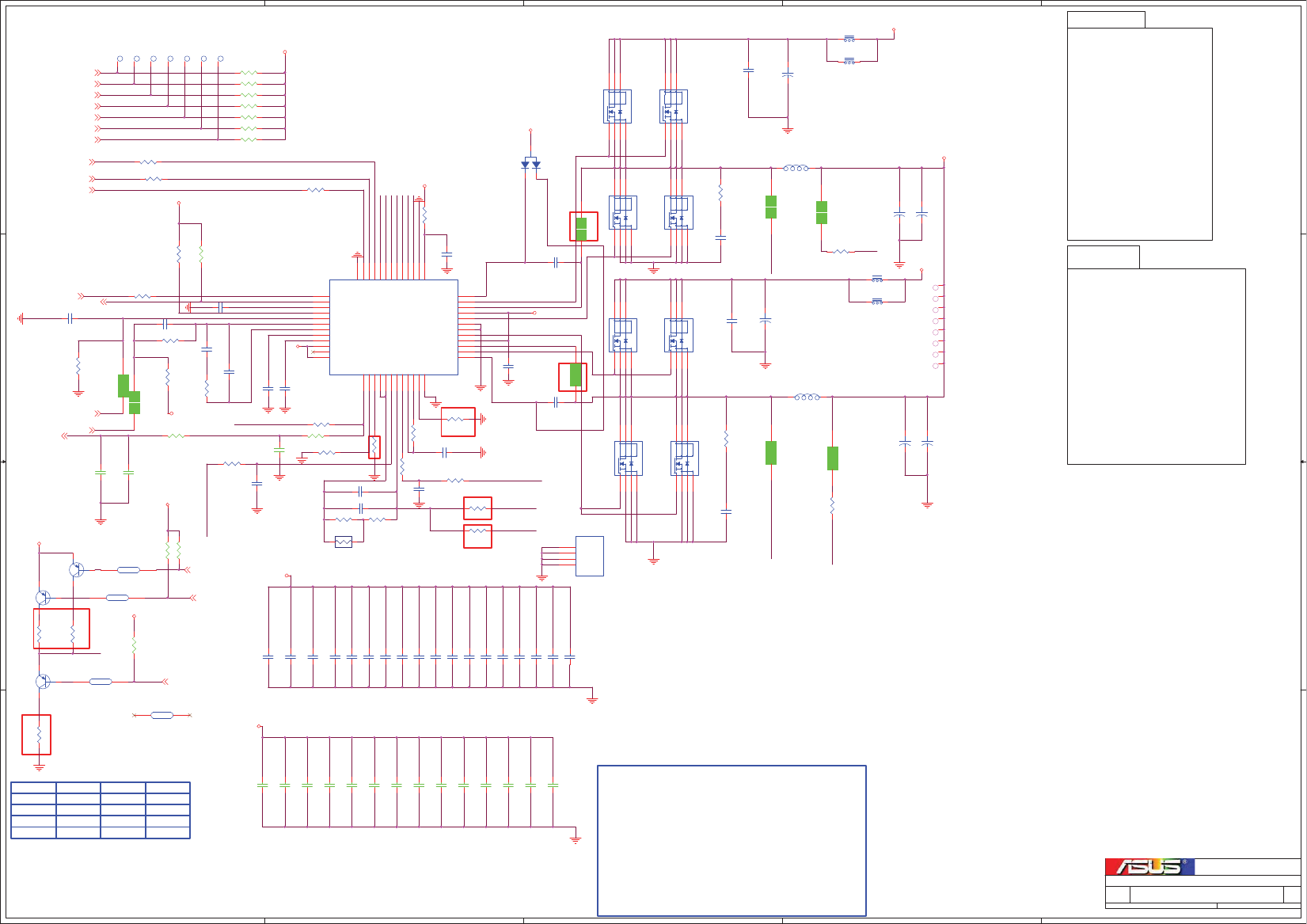1307x924 pixels.
Task: Click the blue-lined table grid
Action: point(101,810)
